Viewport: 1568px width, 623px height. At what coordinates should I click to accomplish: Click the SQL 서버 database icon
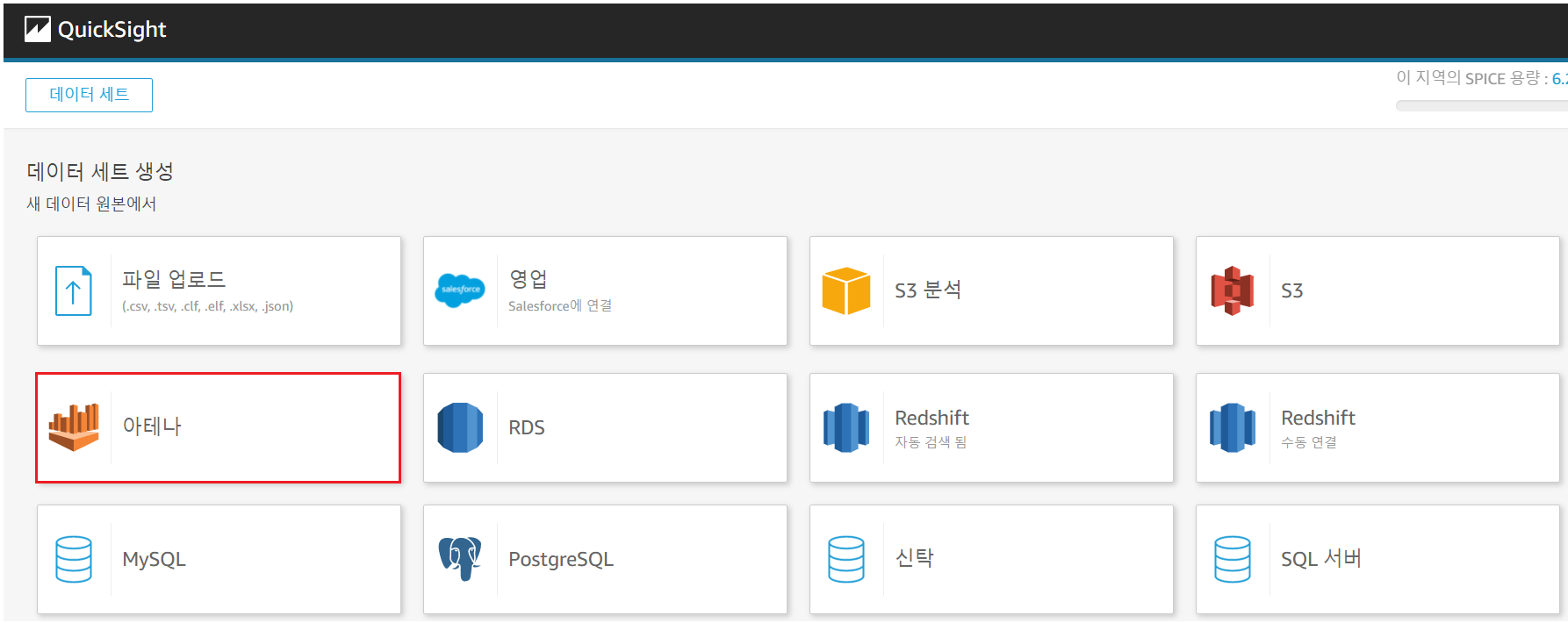[1233, 559]
